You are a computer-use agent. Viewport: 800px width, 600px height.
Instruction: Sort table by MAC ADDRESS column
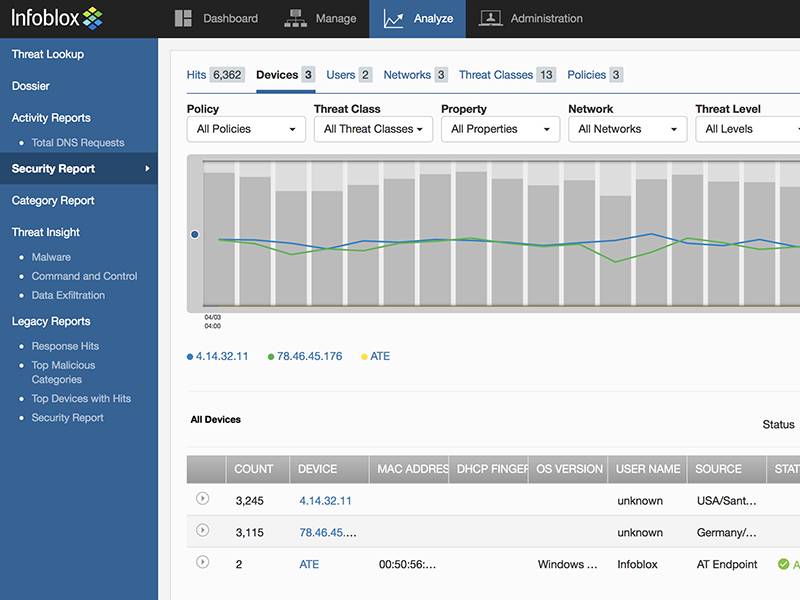point(409,469)
